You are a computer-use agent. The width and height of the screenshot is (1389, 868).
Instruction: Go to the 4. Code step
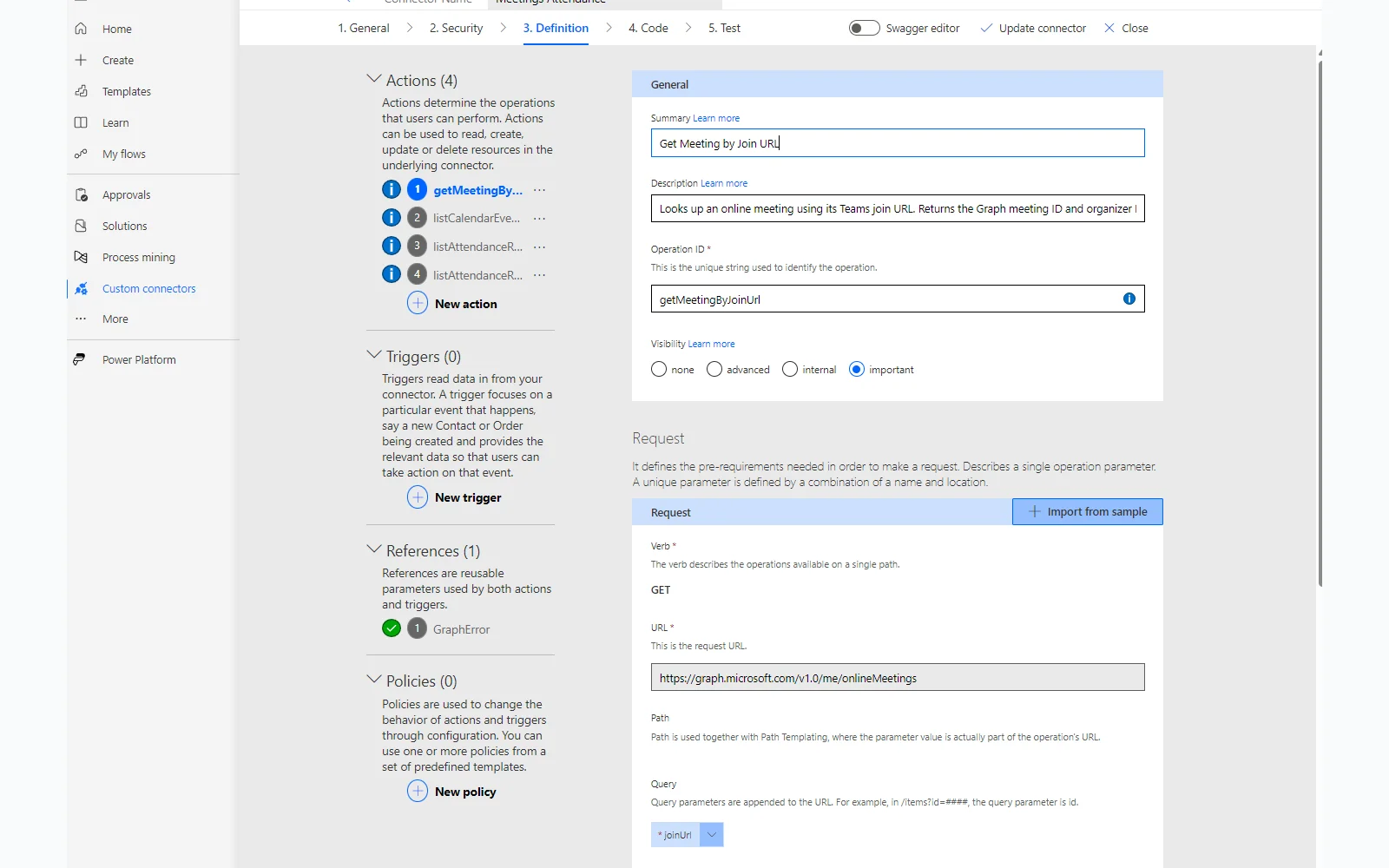[x=648, y=28]
